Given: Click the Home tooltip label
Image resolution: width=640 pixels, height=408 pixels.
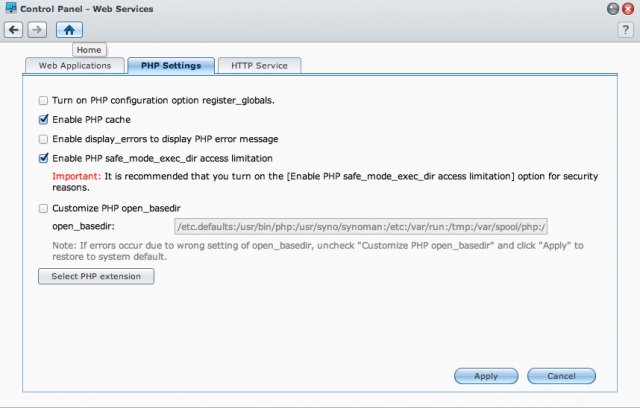Looking at the screenshot, I should tap(89, 50).
